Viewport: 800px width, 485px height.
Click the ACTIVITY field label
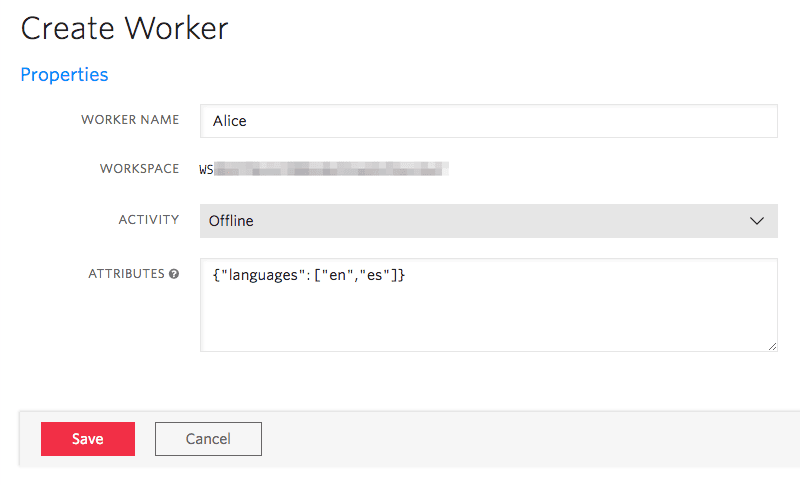(x=149, y=220)
